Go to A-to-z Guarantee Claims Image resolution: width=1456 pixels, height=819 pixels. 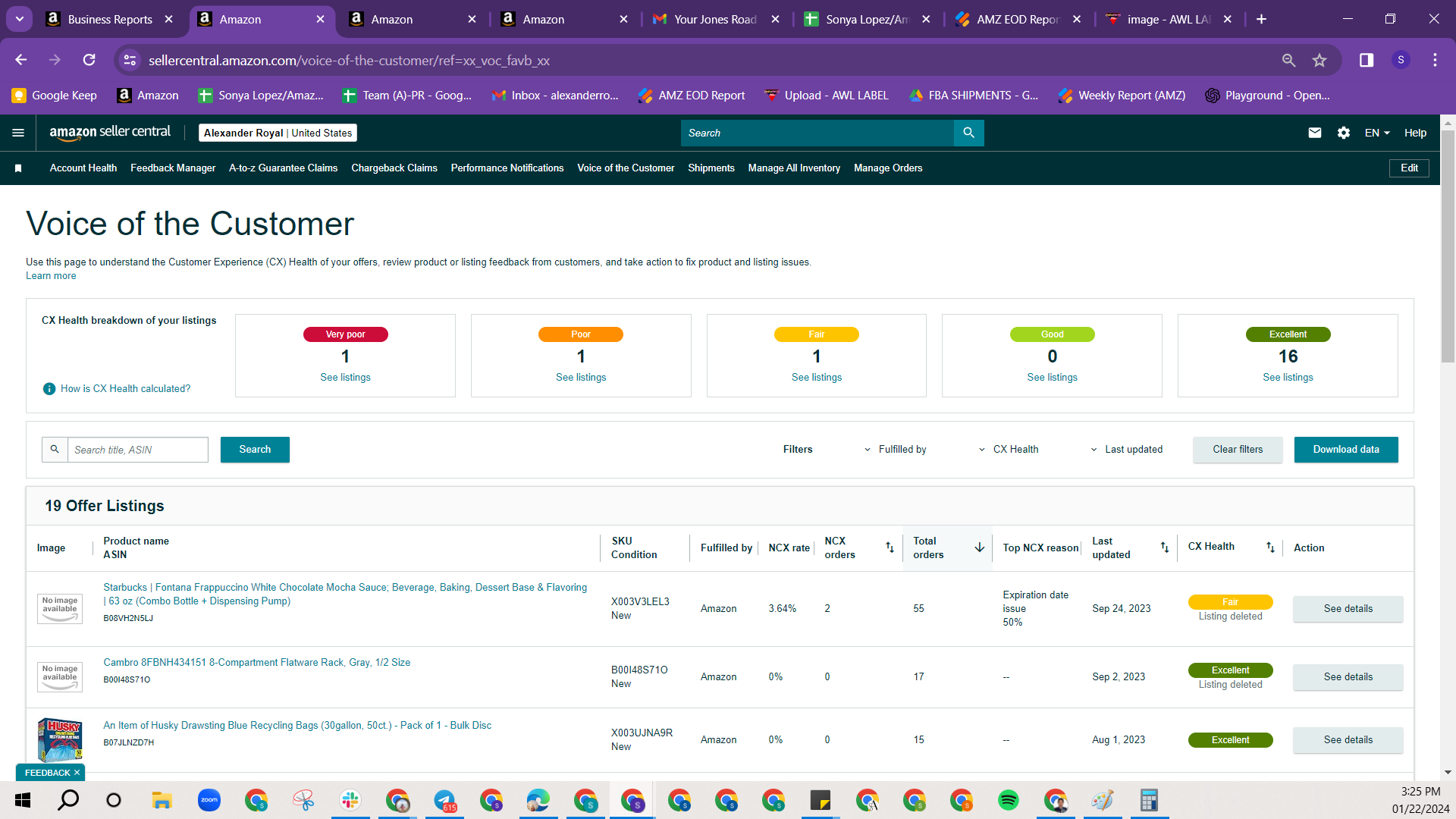pos(283,168)
